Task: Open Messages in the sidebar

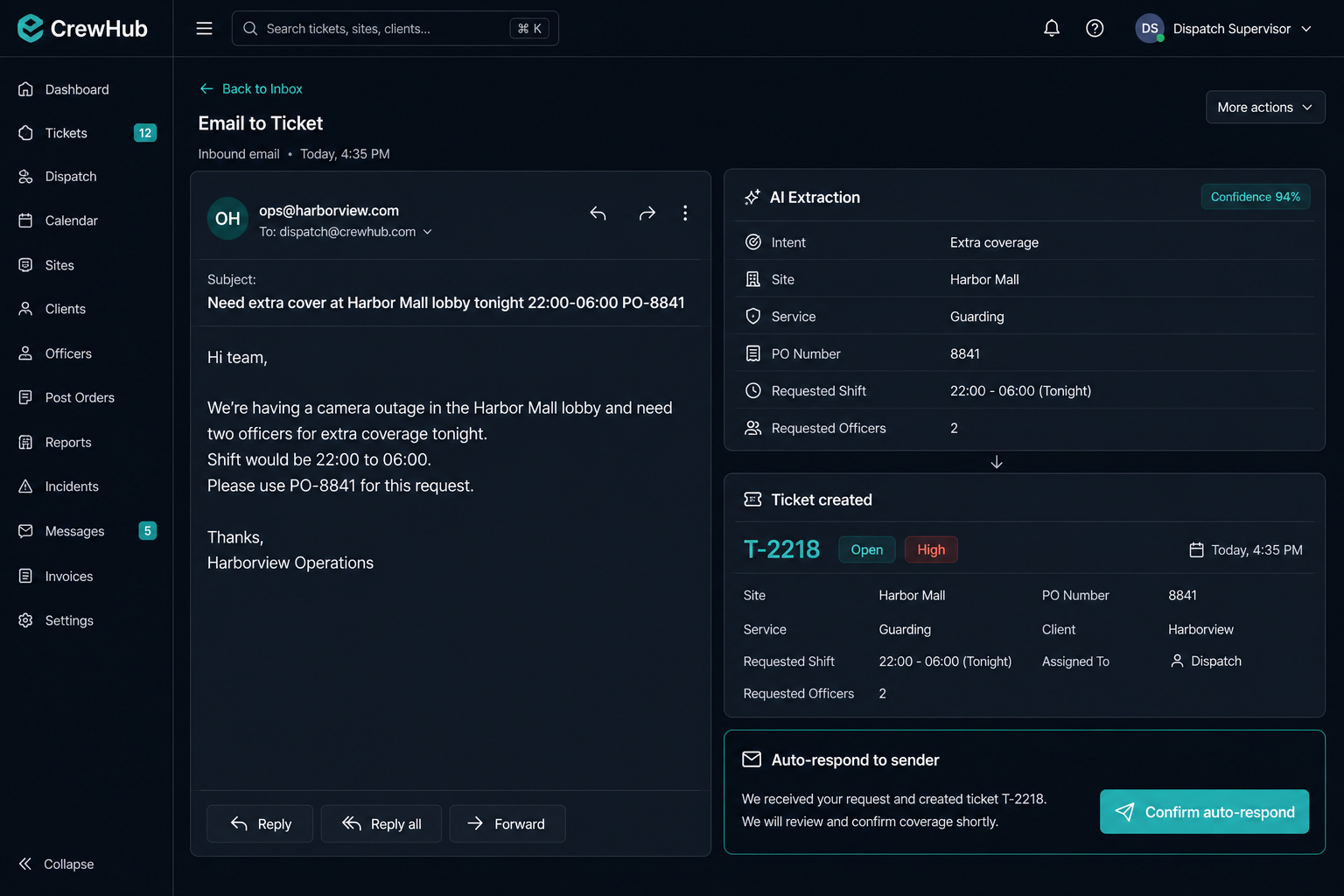Action: (87, 531)
